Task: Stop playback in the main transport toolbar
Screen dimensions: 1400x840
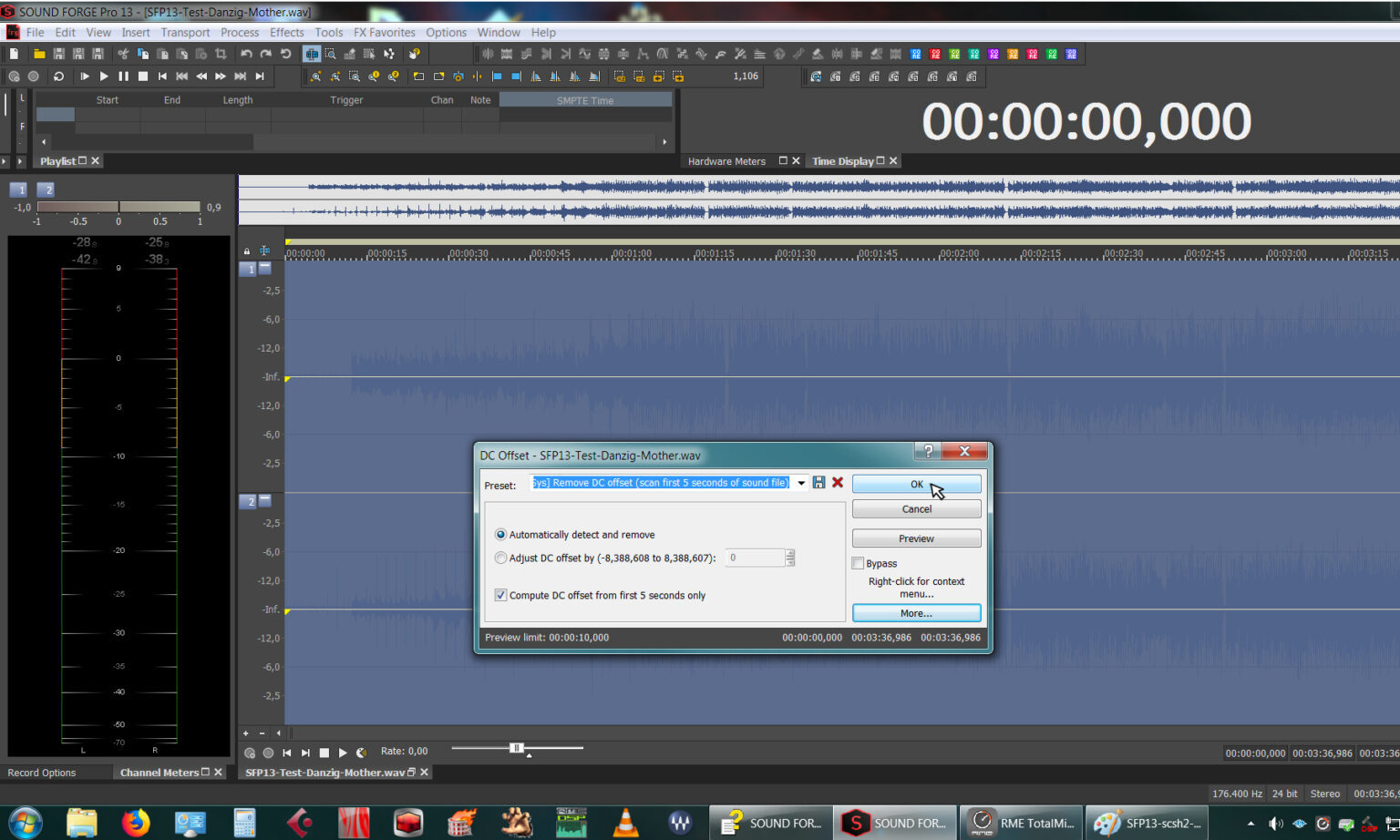Action: pos(143,77)
